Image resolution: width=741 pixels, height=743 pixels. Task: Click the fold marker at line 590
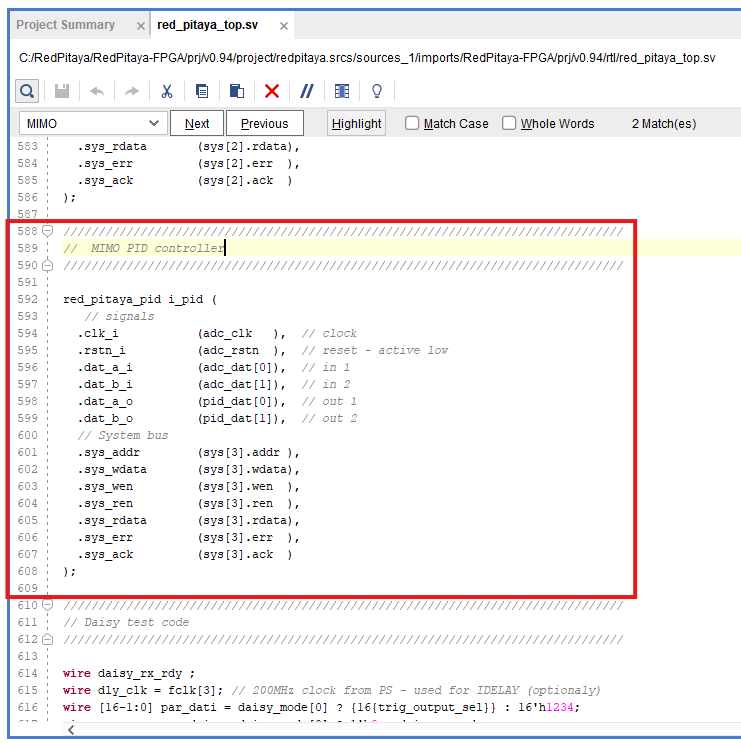click(47, 265)
